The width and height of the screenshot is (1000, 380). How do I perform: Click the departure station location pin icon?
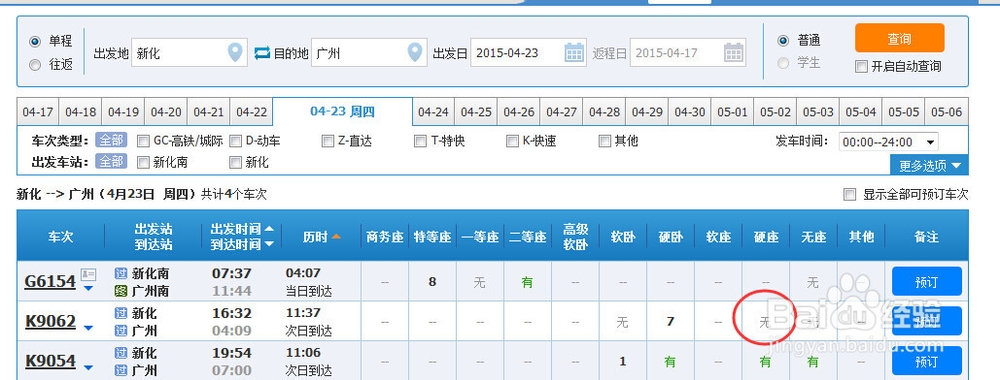click(235, 52)
